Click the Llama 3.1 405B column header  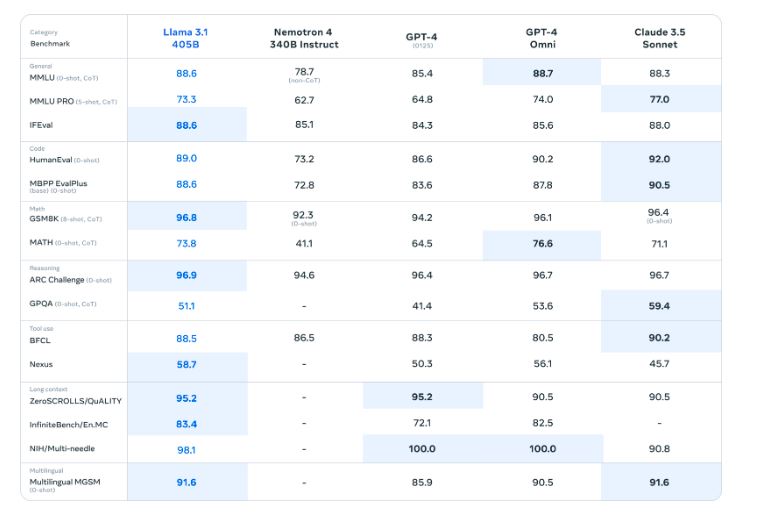point(185,38)
